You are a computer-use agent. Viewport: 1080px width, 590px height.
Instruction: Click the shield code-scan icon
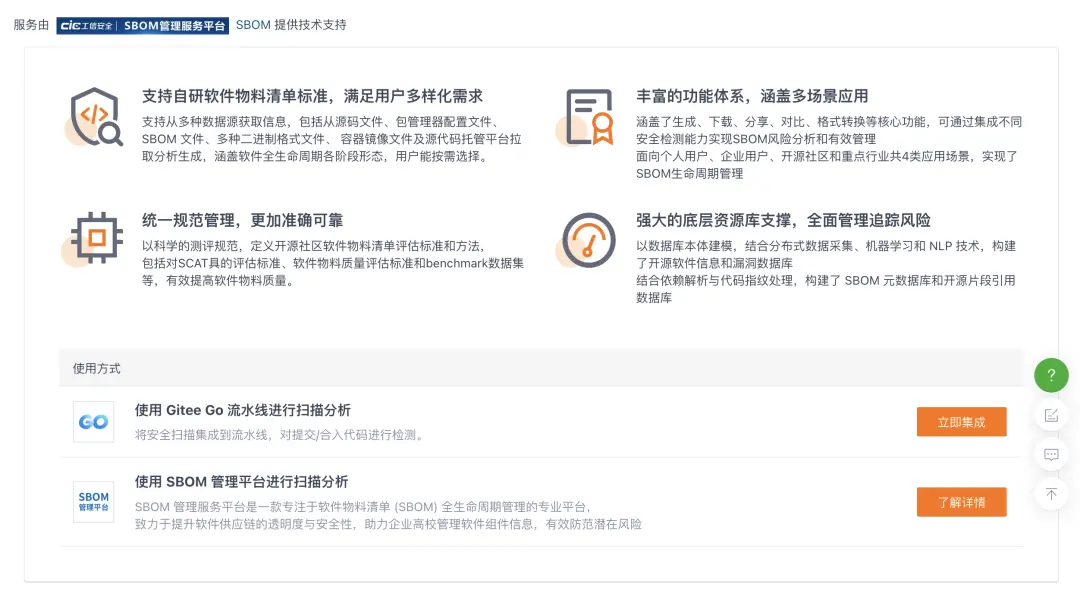point(95,117)
